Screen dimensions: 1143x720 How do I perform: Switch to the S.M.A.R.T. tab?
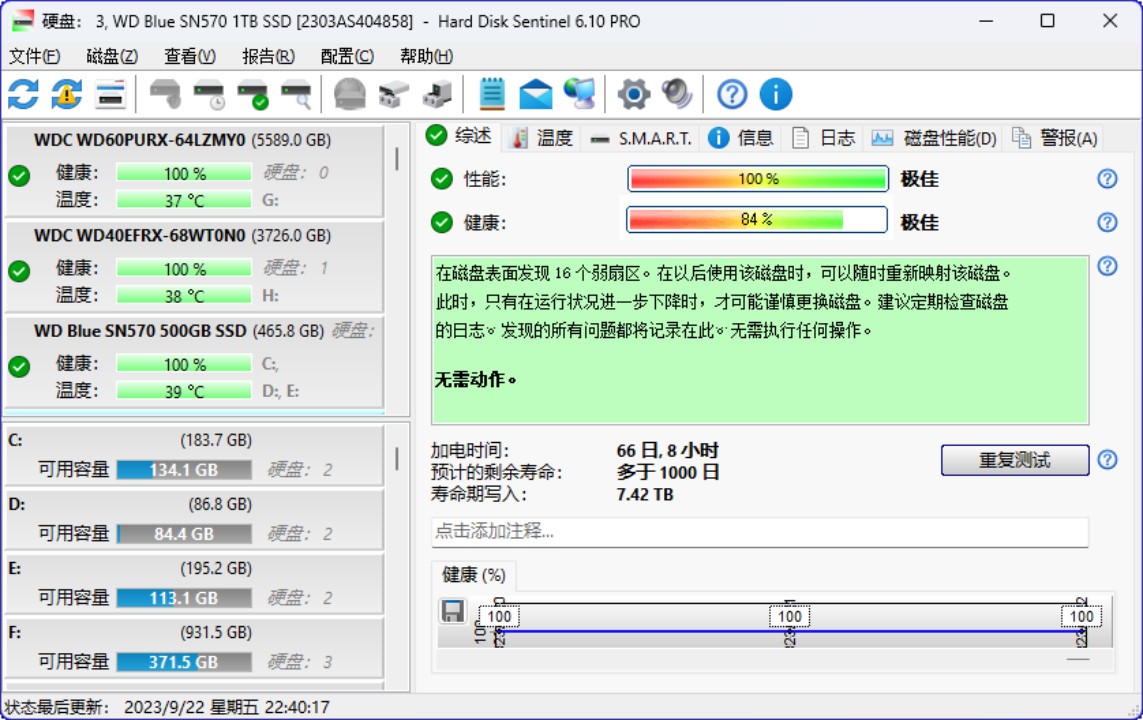pos(641,138)
